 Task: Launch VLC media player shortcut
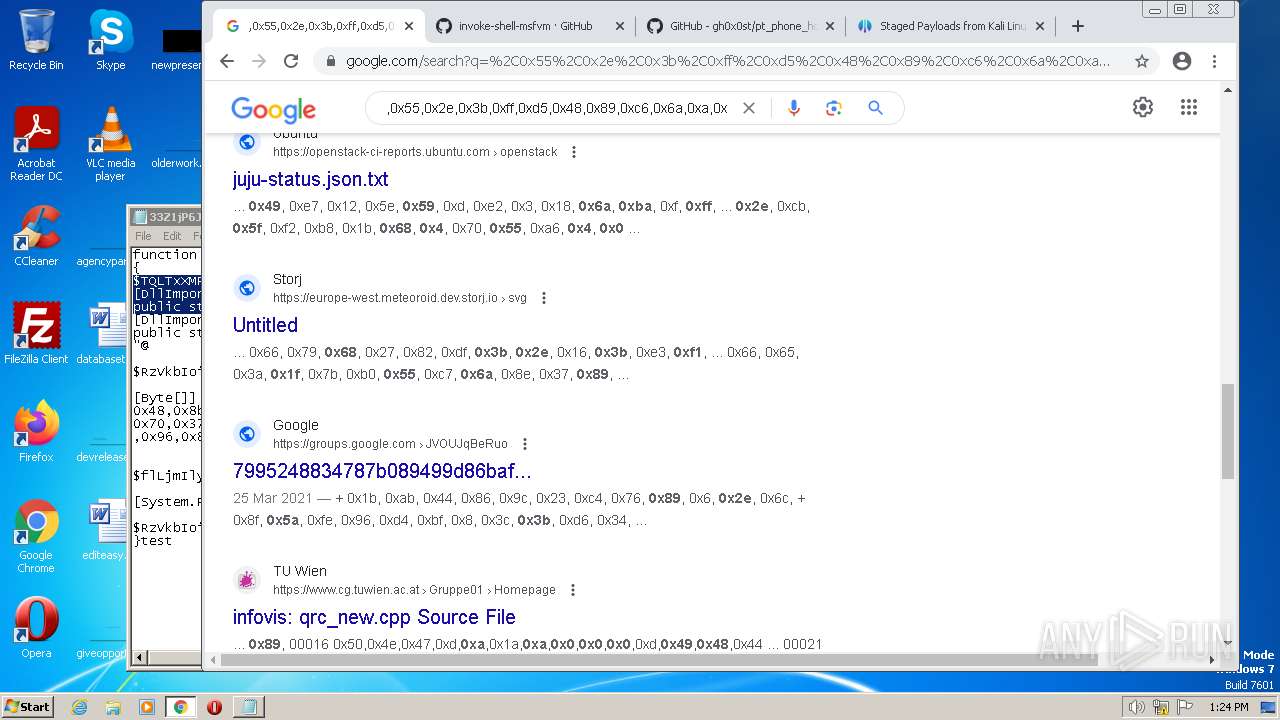click(110, 144)
